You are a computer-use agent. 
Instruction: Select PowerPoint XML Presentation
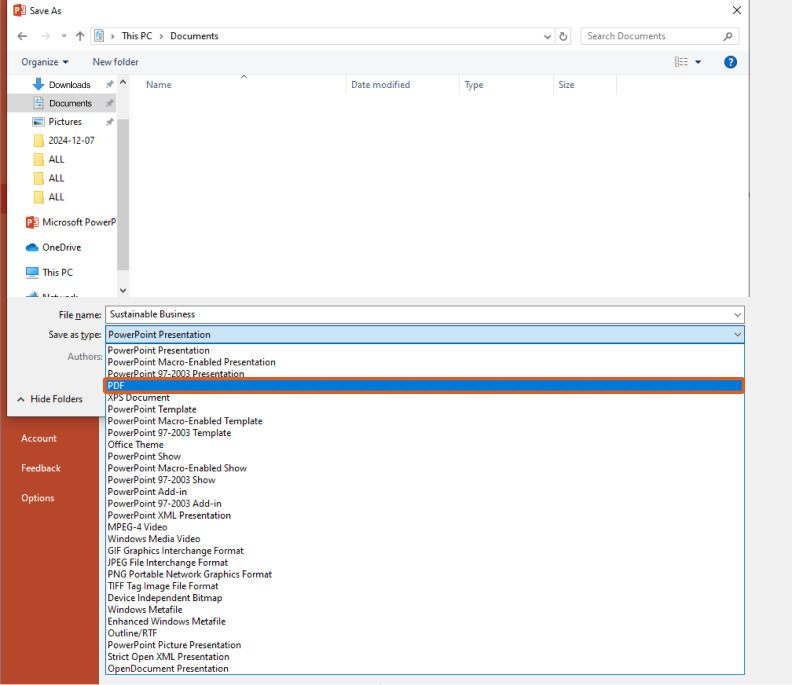point(425,516)
